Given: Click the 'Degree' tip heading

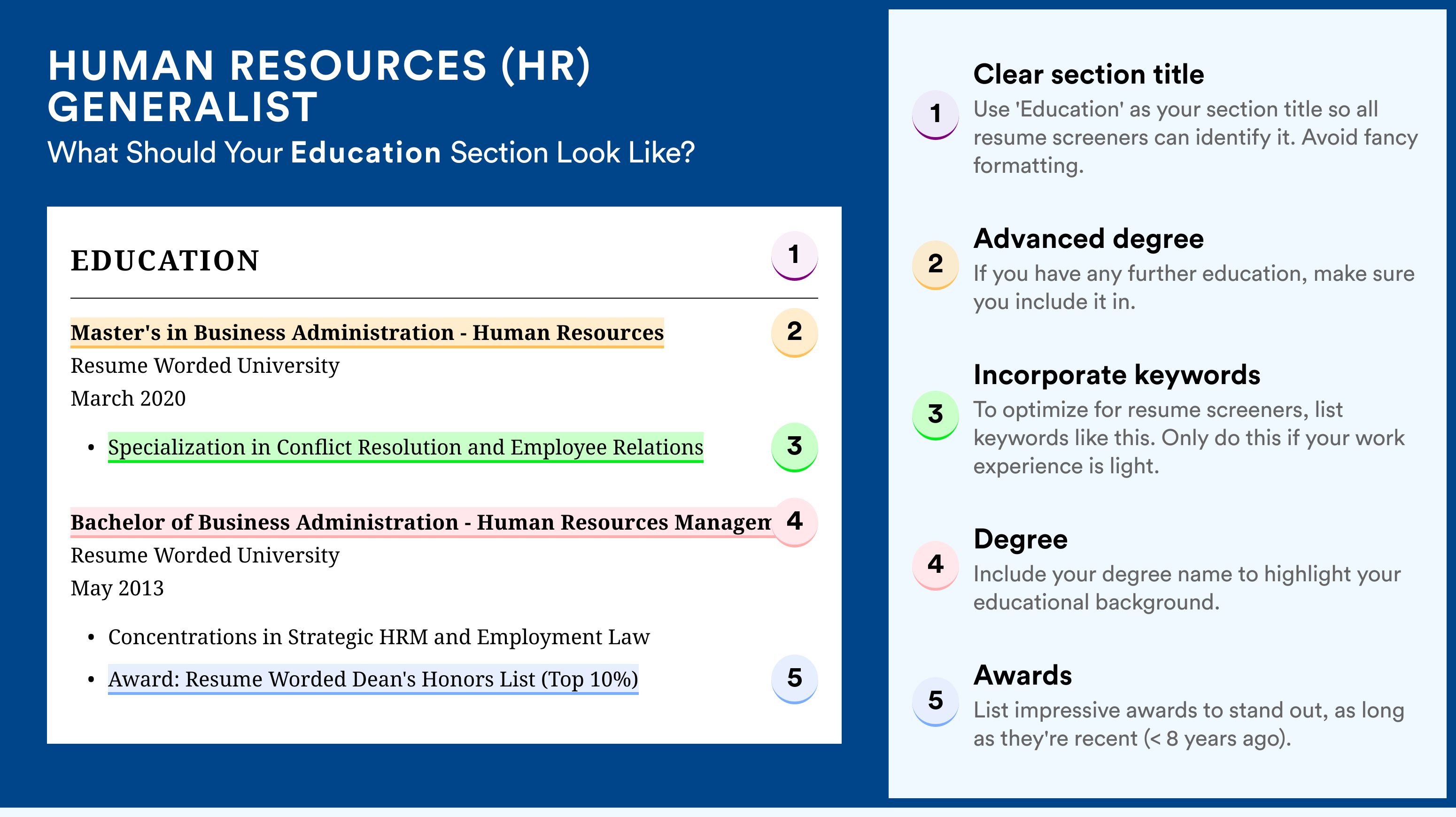Looking at the screenshot, I should pos(1021,540).
